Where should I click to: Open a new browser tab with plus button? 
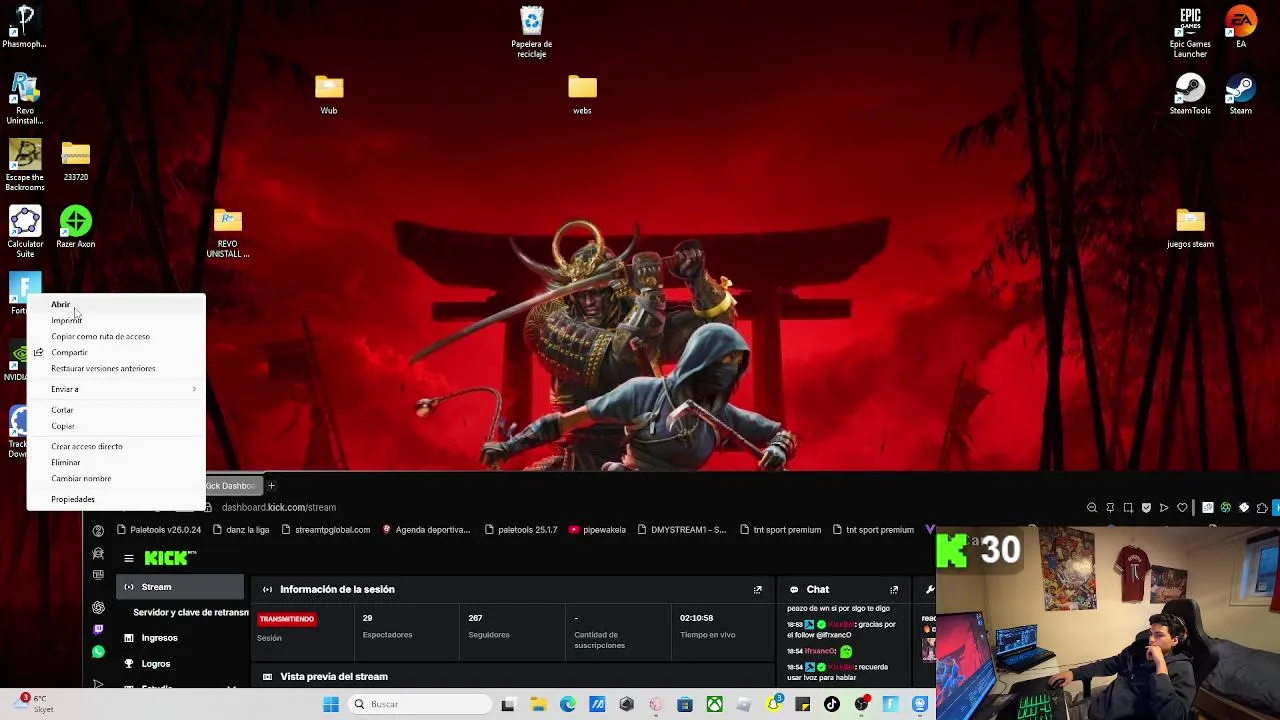pyautogui.click(x=271, y=486)
